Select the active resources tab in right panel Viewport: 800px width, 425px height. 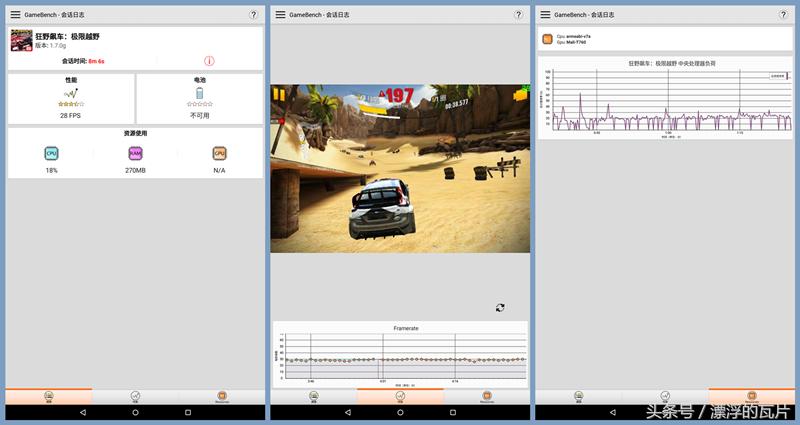coord(752,396)
